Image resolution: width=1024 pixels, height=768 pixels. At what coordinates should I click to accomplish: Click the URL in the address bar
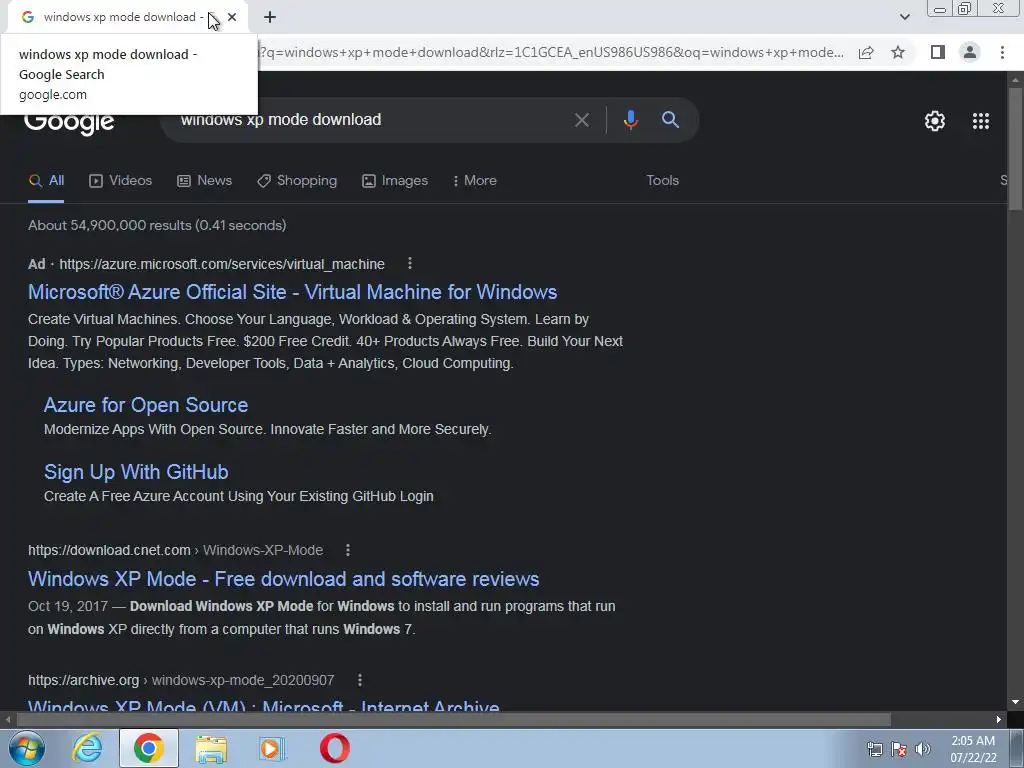point(551,52)
